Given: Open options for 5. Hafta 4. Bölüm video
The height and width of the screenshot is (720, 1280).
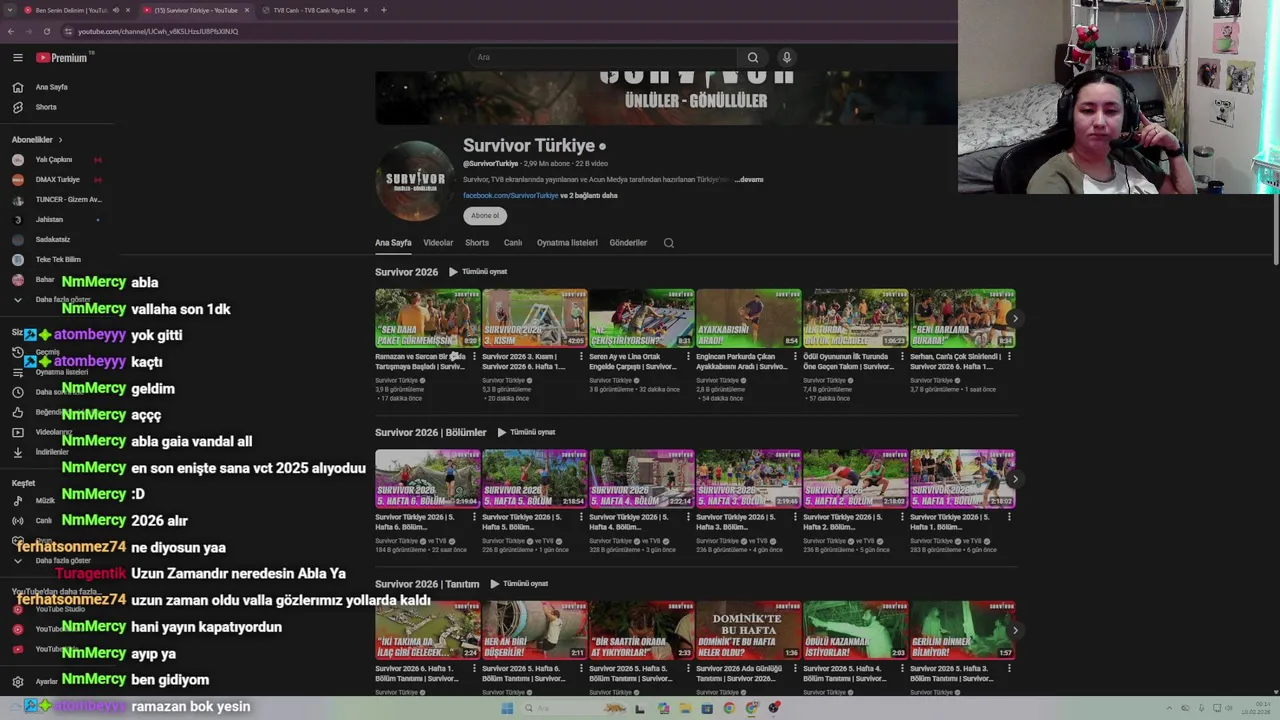Looking at the screenshot, I should (x=688, y=518).
